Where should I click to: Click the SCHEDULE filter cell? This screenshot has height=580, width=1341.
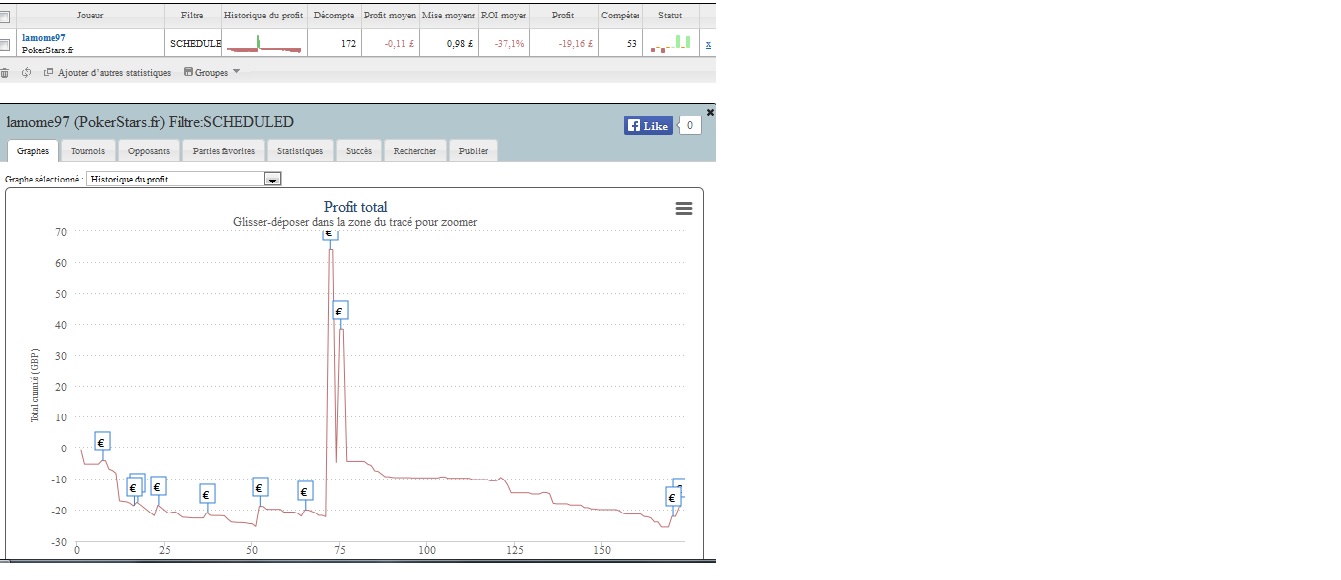click(x=195, y=44)
